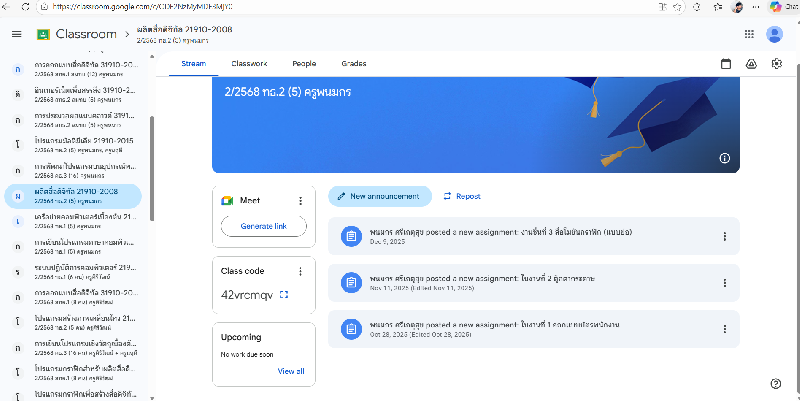
Task: Click the Repost button
Action: point(462,196)
